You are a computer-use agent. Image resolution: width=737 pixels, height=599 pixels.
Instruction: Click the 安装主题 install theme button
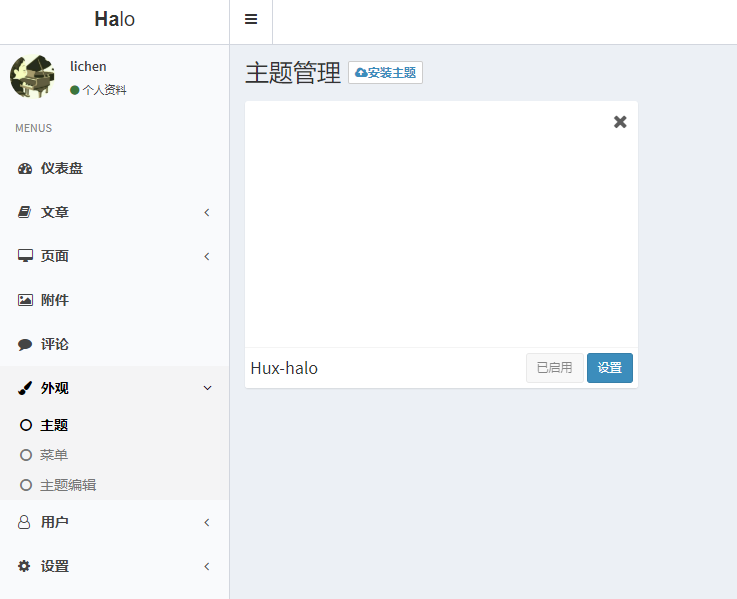point(385,72)
